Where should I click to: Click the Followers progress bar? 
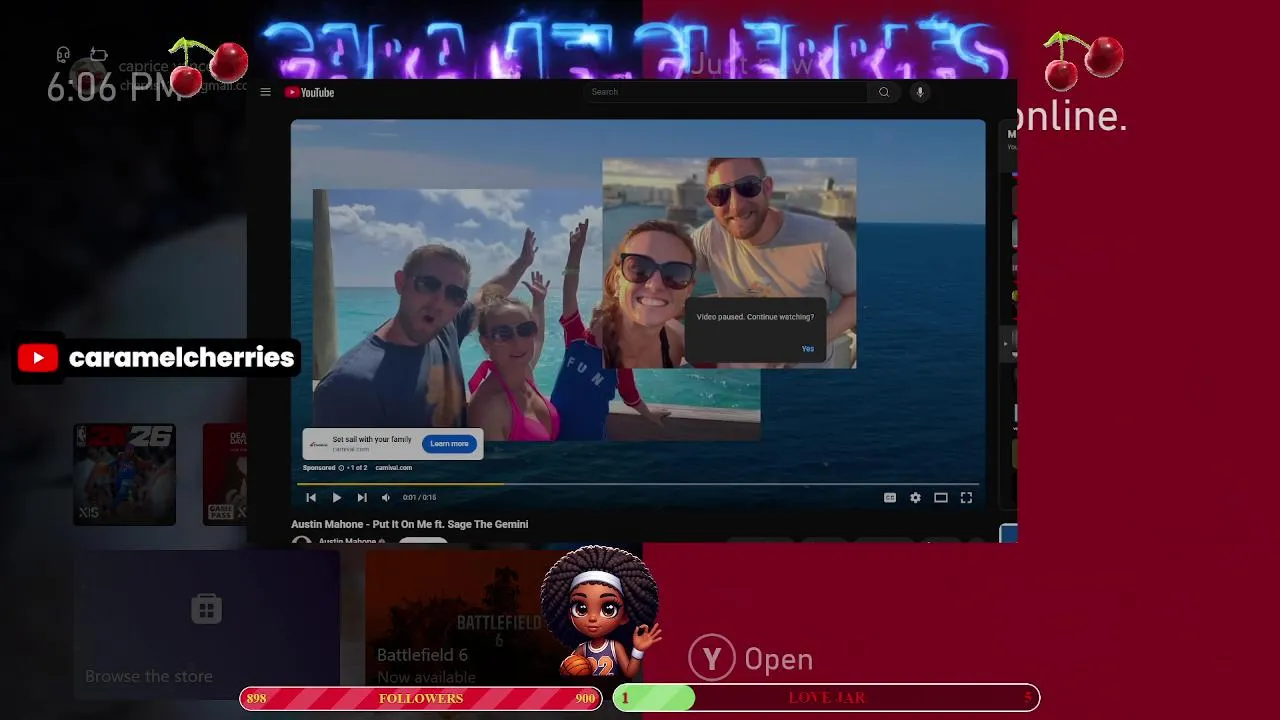pyautogui.click(x=420, y=698)
